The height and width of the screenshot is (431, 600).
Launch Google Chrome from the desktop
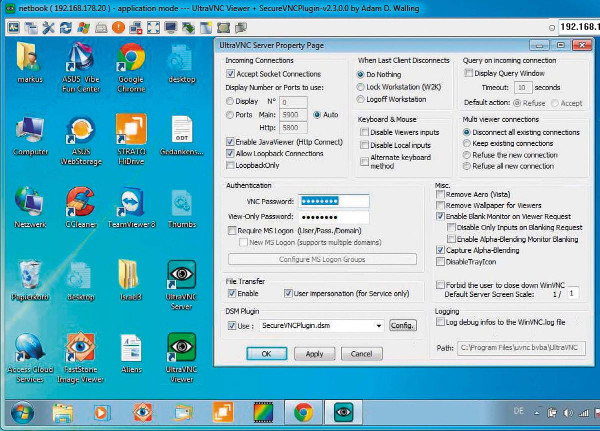[132, 60]
